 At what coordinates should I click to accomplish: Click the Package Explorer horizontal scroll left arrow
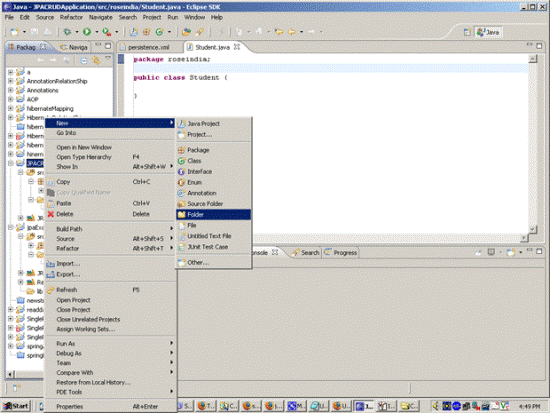[x=10, y=374]
